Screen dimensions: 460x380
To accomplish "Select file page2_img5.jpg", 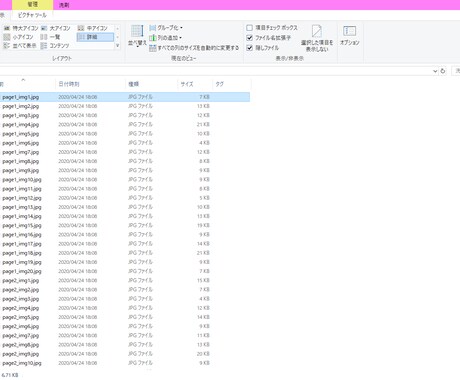I will pyautogui.click(x=125, y=317).
